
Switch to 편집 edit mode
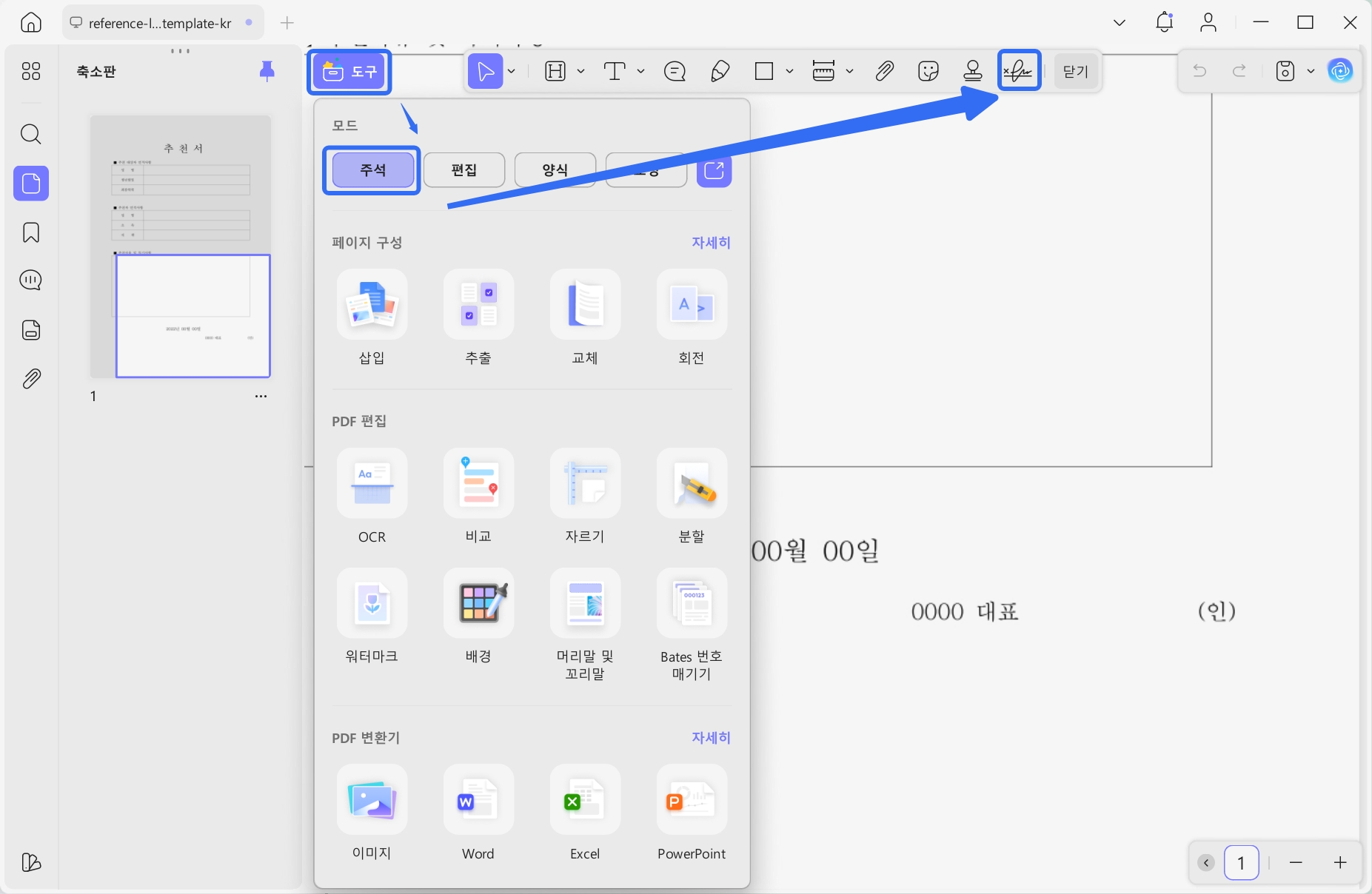(x=464, y=170)
